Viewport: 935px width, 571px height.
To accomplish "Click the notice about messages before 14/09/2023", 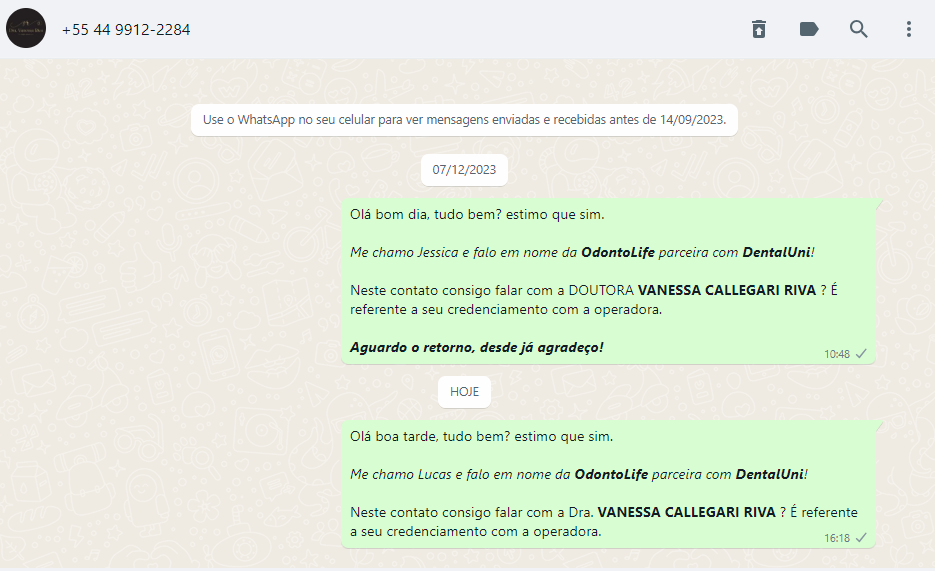I will (x=464, y=120).
